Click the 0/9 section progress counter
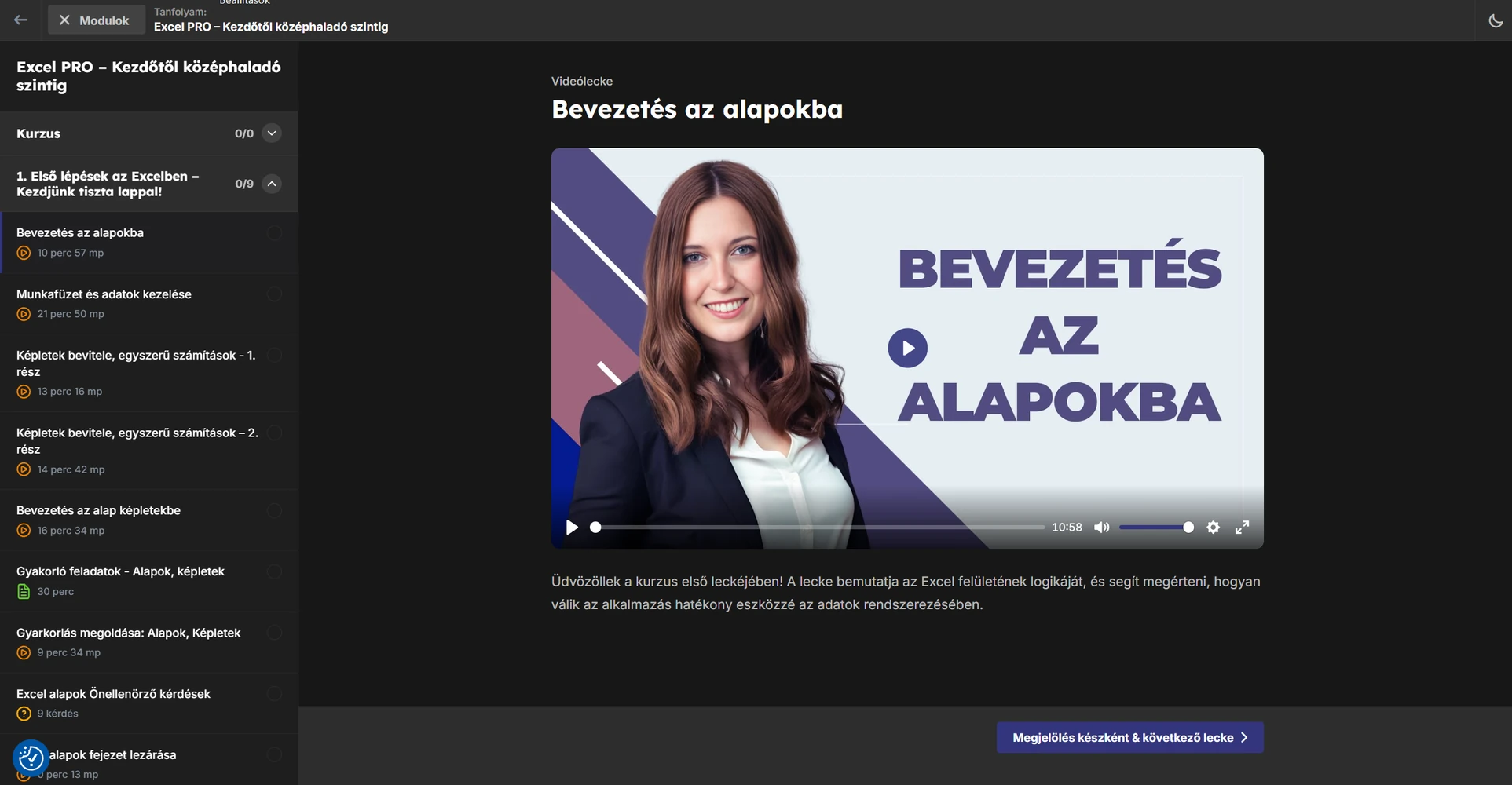Image resolution: width=1512 pixels, height=785 pixels. (x=244, y=184)
